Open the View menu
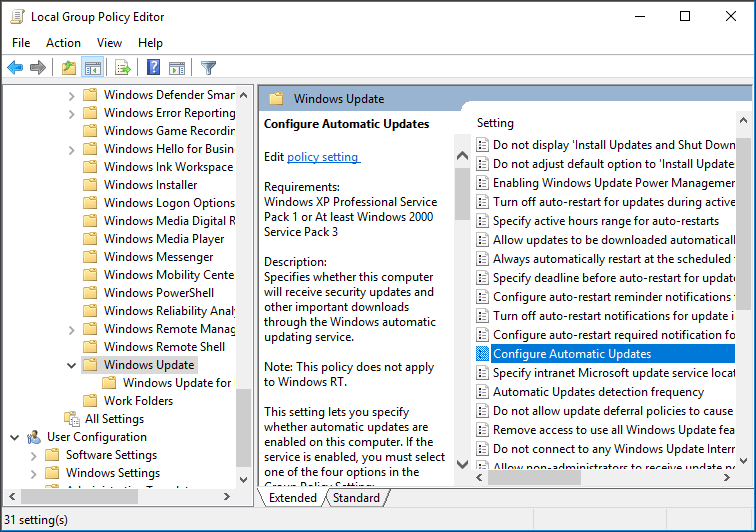The width and height of the screenshot is (756, 532). coord(109,43)
